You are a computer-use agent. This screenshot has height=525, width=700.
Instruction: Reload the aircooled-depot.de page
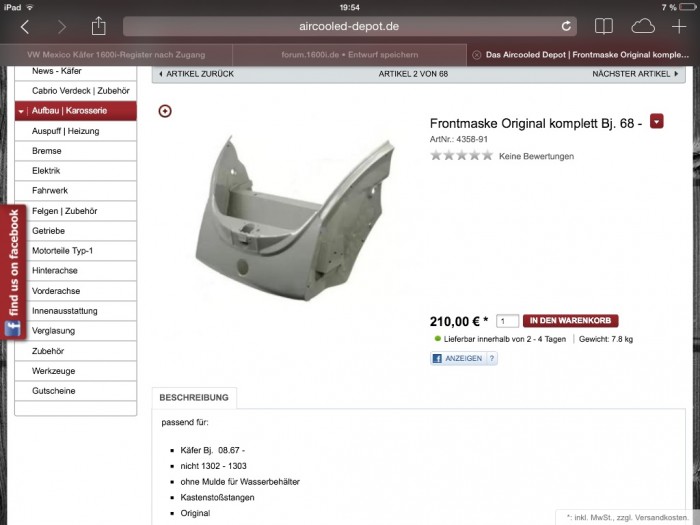[566, 26]
